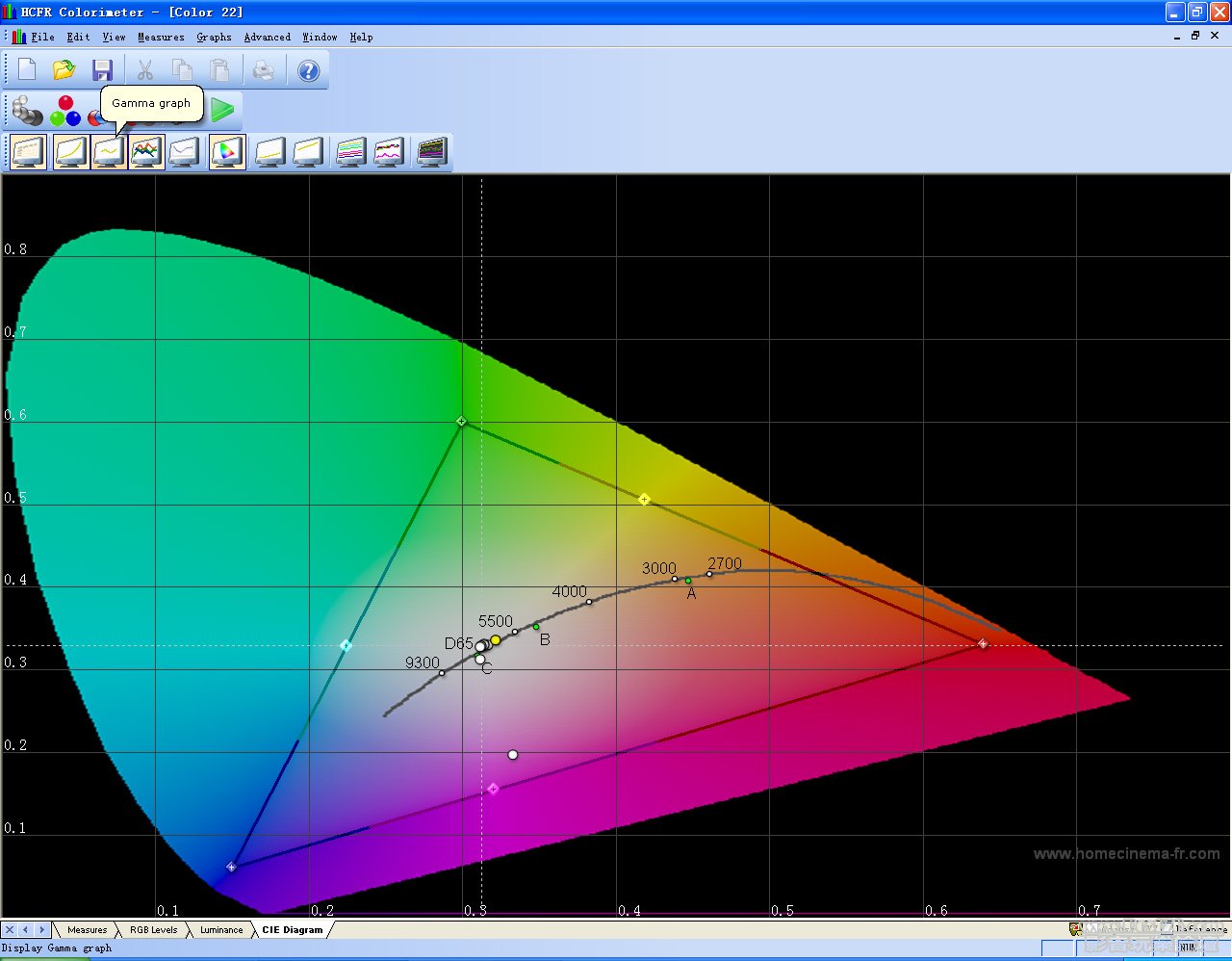This screenshot has width=1232, height=961.
Task: Click the 'Display Gamma graph' status bar text
Action: pos(57,948)
